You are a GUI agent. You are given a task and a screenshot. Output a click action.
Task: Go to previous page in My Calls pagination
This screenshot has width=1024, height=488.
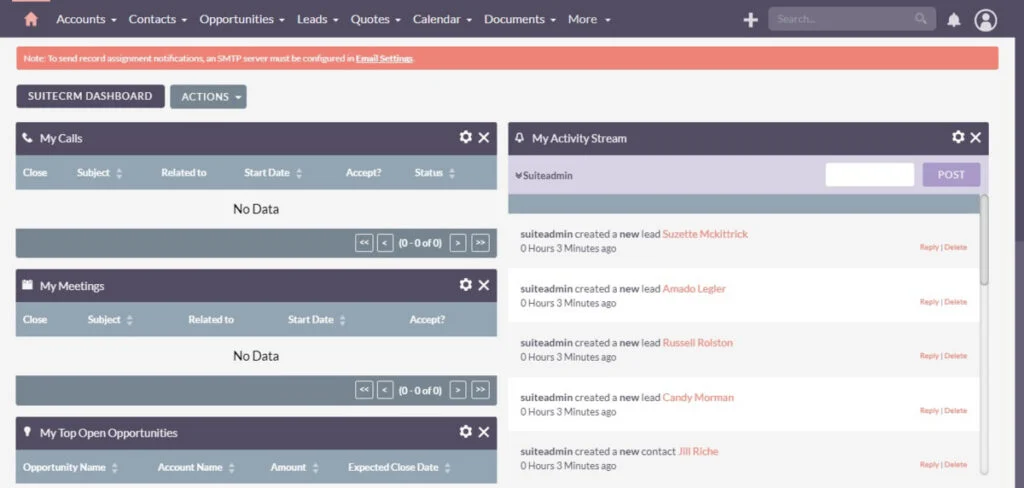tap(385, 243)
